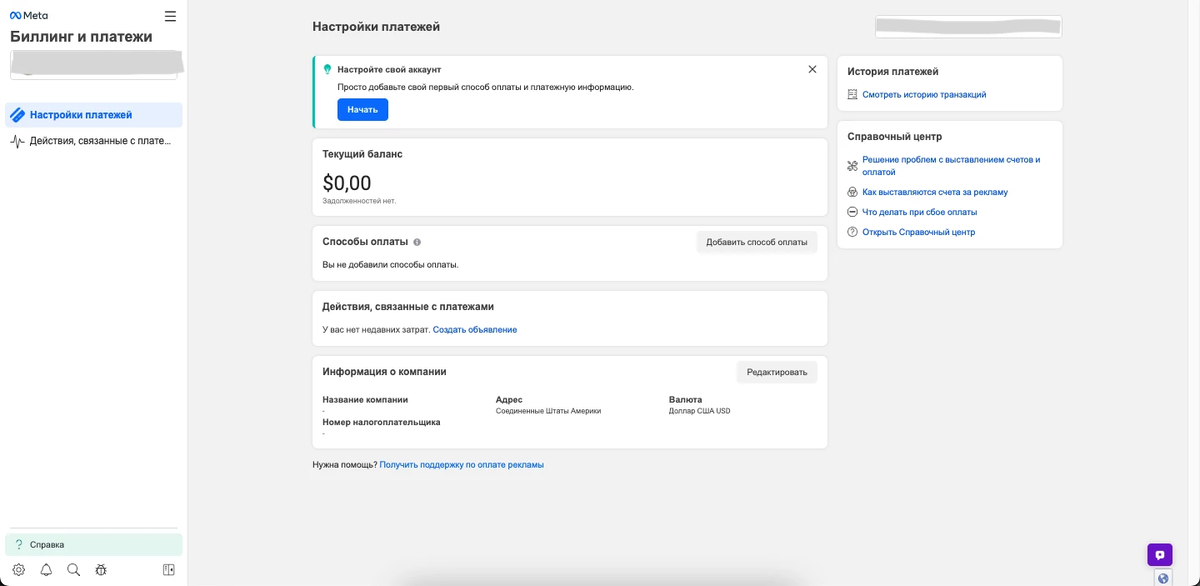Dismiss the Настройте свой аккаунт banner
Image resolution: width=1200 pixels, height=586 pixels.
[812, 69]
